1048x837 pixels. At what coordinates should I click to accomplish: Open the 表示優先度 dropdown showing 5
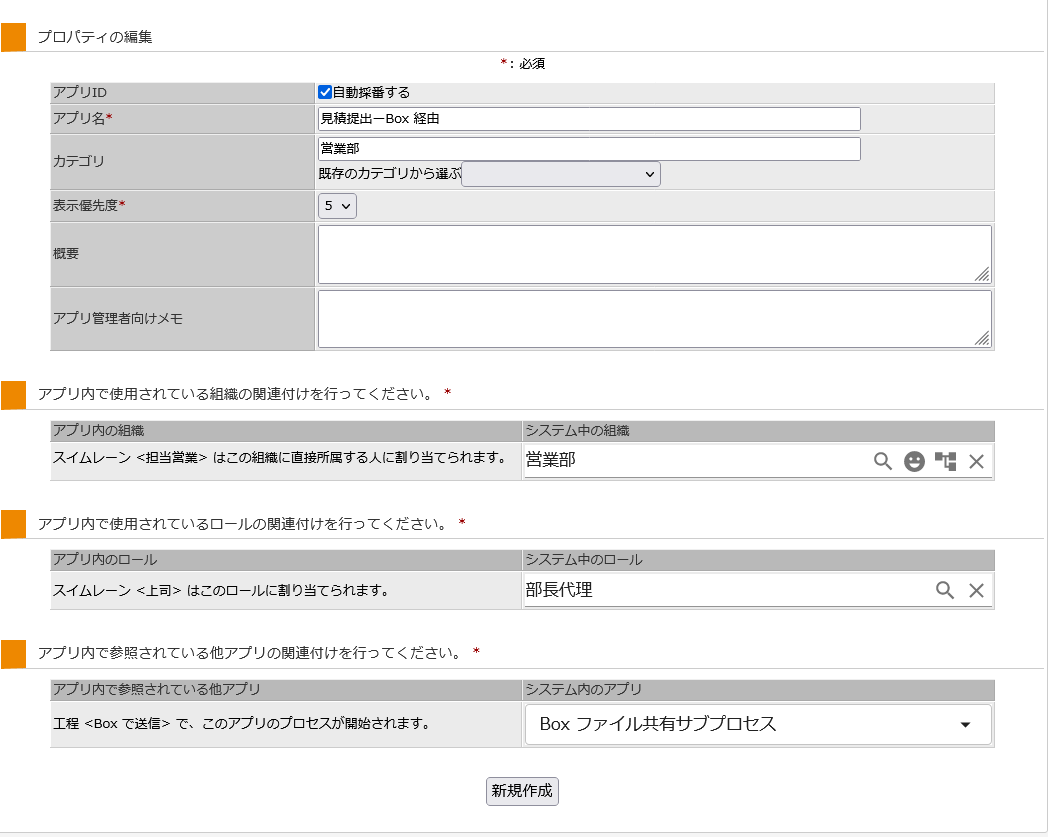pos(337,206)
